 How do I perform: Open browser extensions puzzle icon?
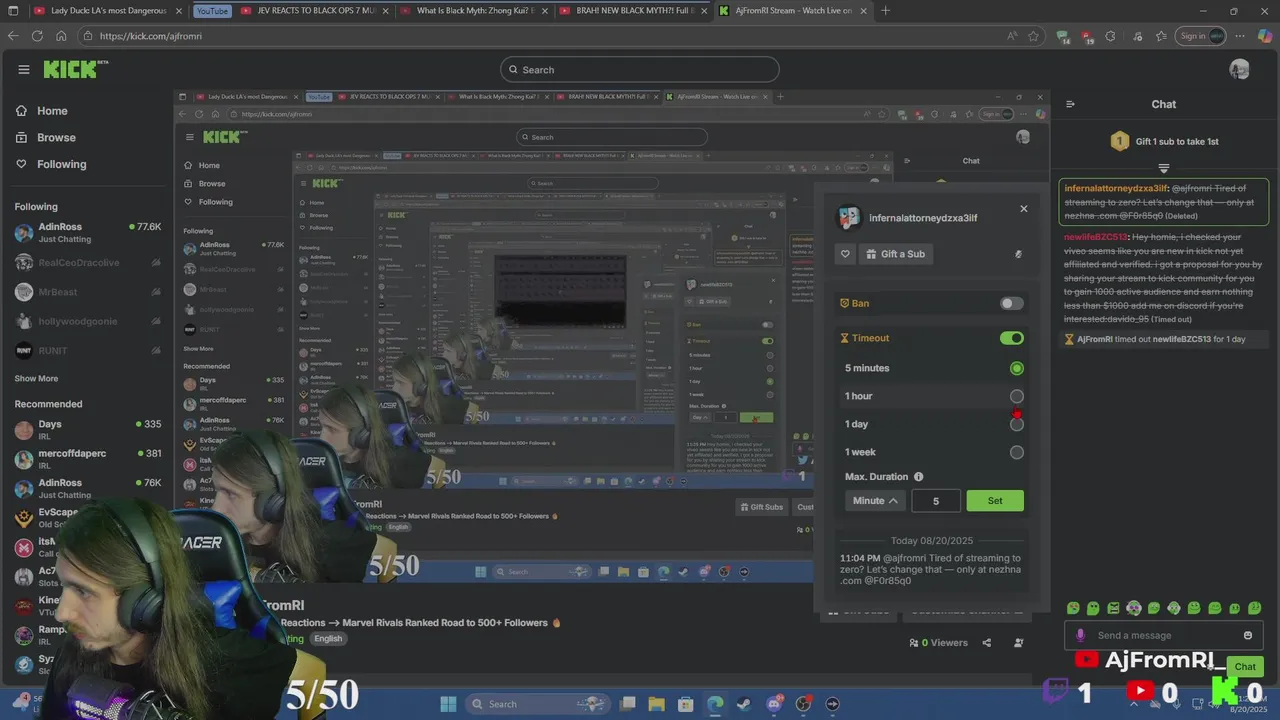click(x=1110, y=36)
